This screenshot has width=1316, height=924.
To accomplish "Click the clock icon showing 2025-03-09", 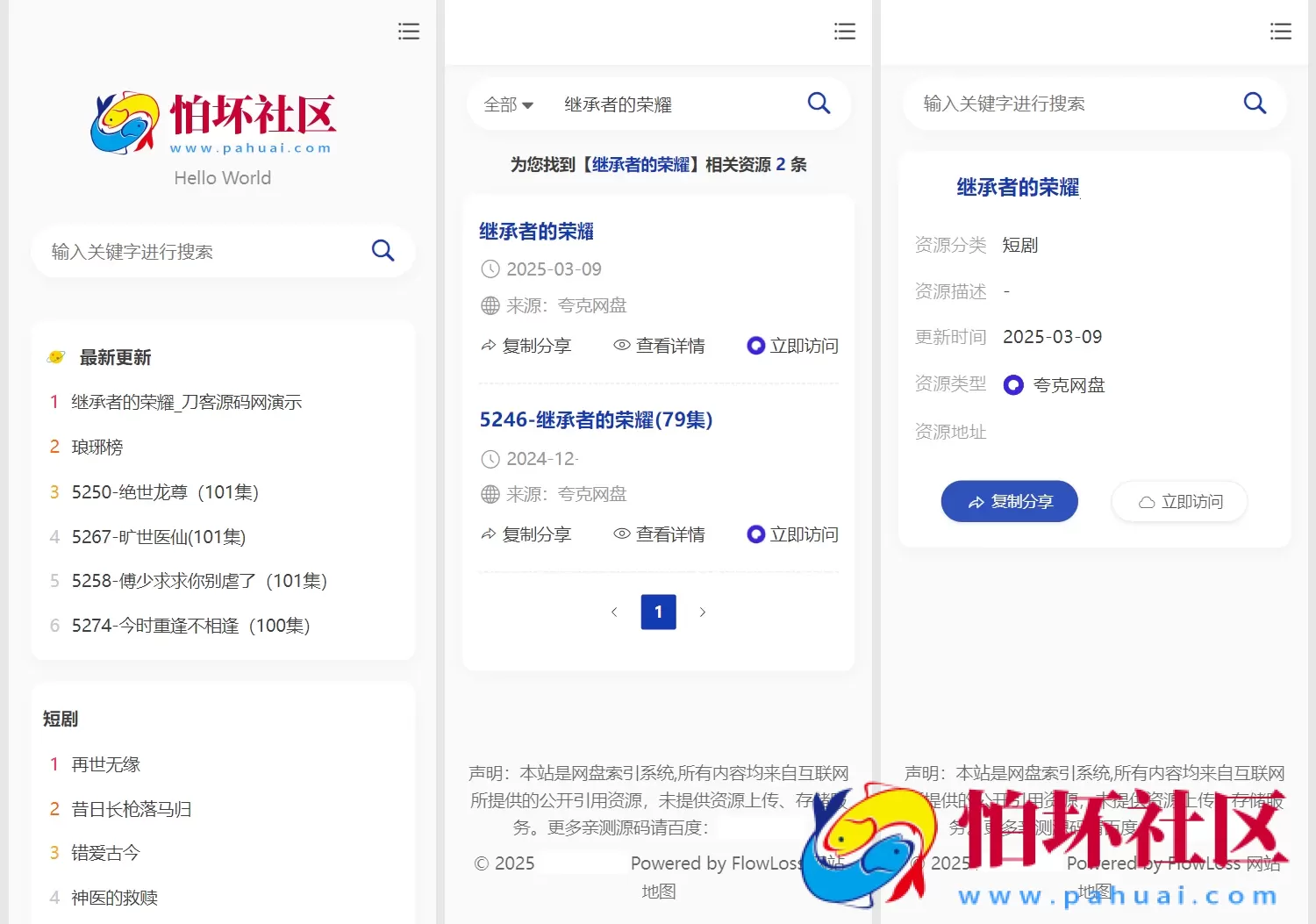I will coord(490,269).
